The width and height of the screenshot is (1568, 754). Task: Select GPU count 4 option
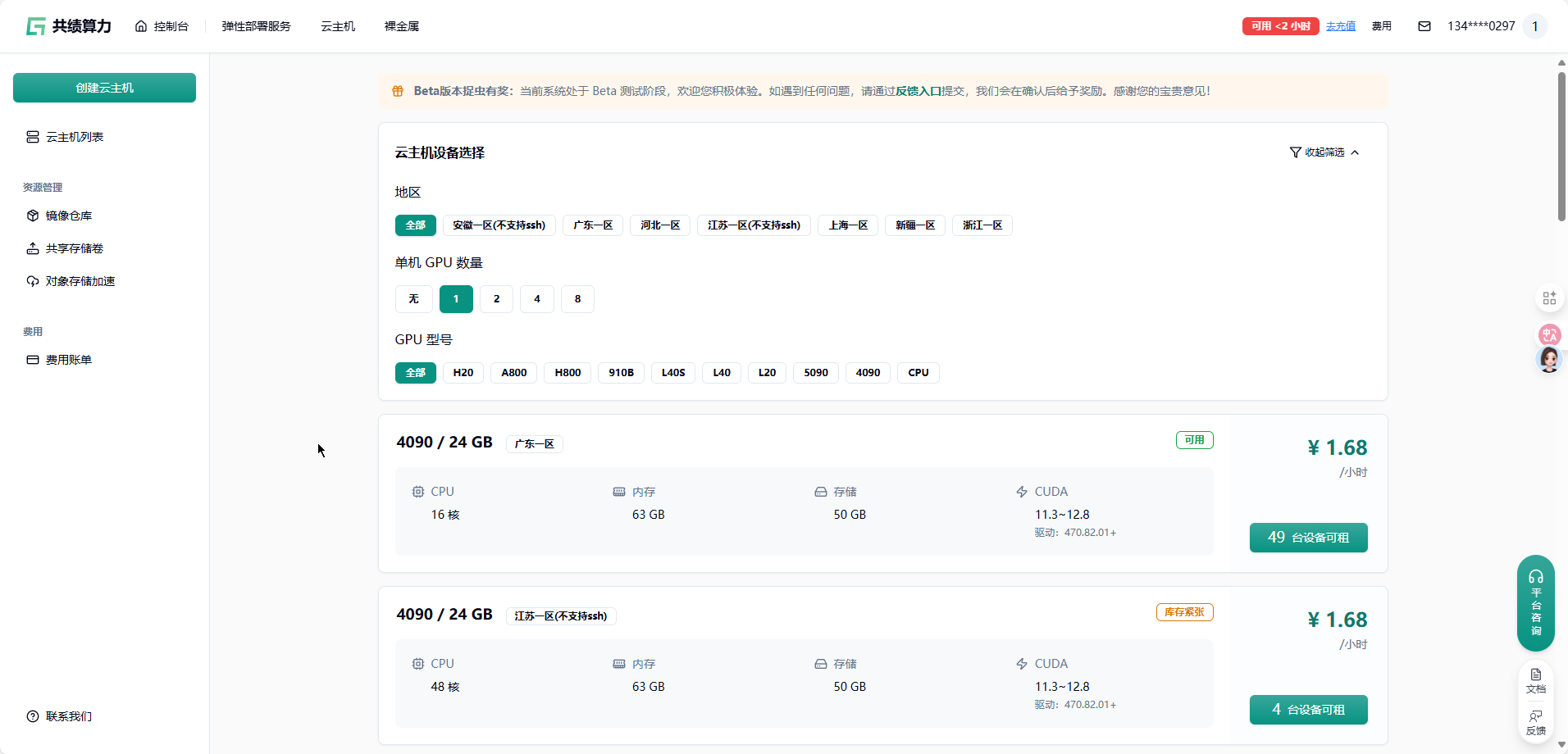[537, 299]
